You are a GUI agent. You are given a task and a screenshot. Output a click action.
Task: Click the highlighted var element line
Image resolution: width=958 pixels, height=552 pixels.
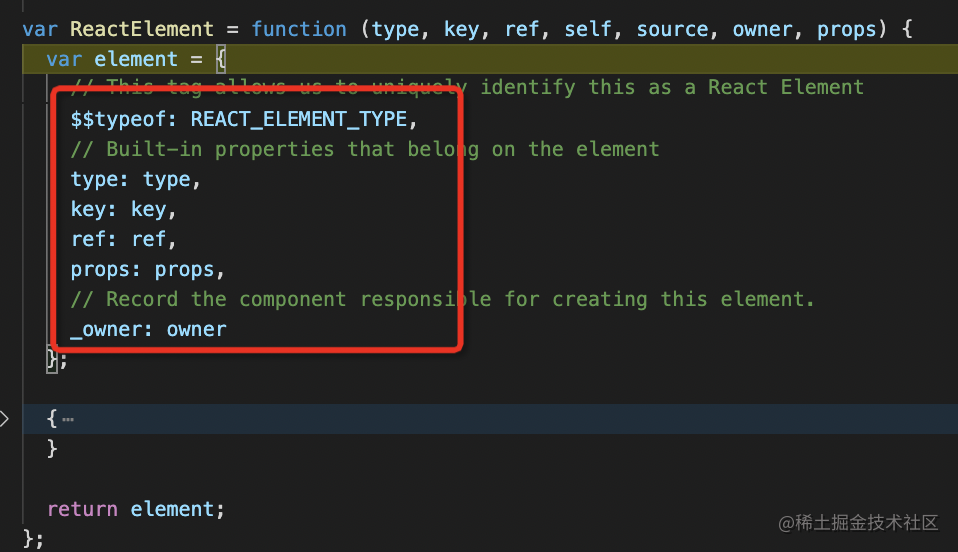[x=490, y=59]
